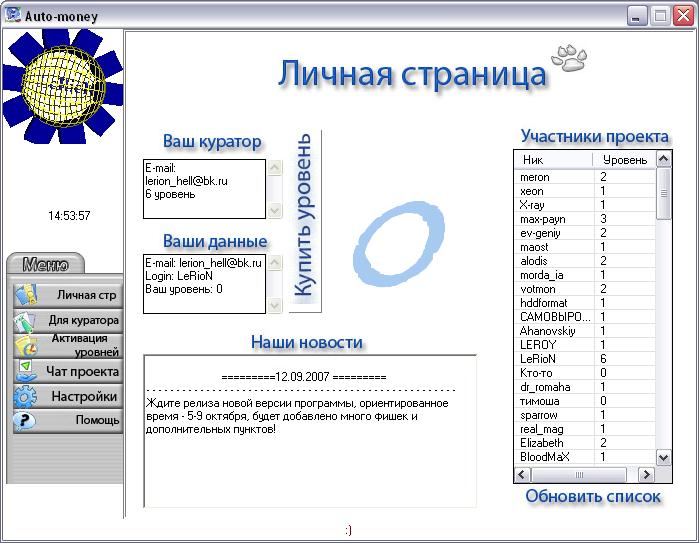Select participant row real_mag
Viewport: 699px width, 543px height.
pos(585,429)
